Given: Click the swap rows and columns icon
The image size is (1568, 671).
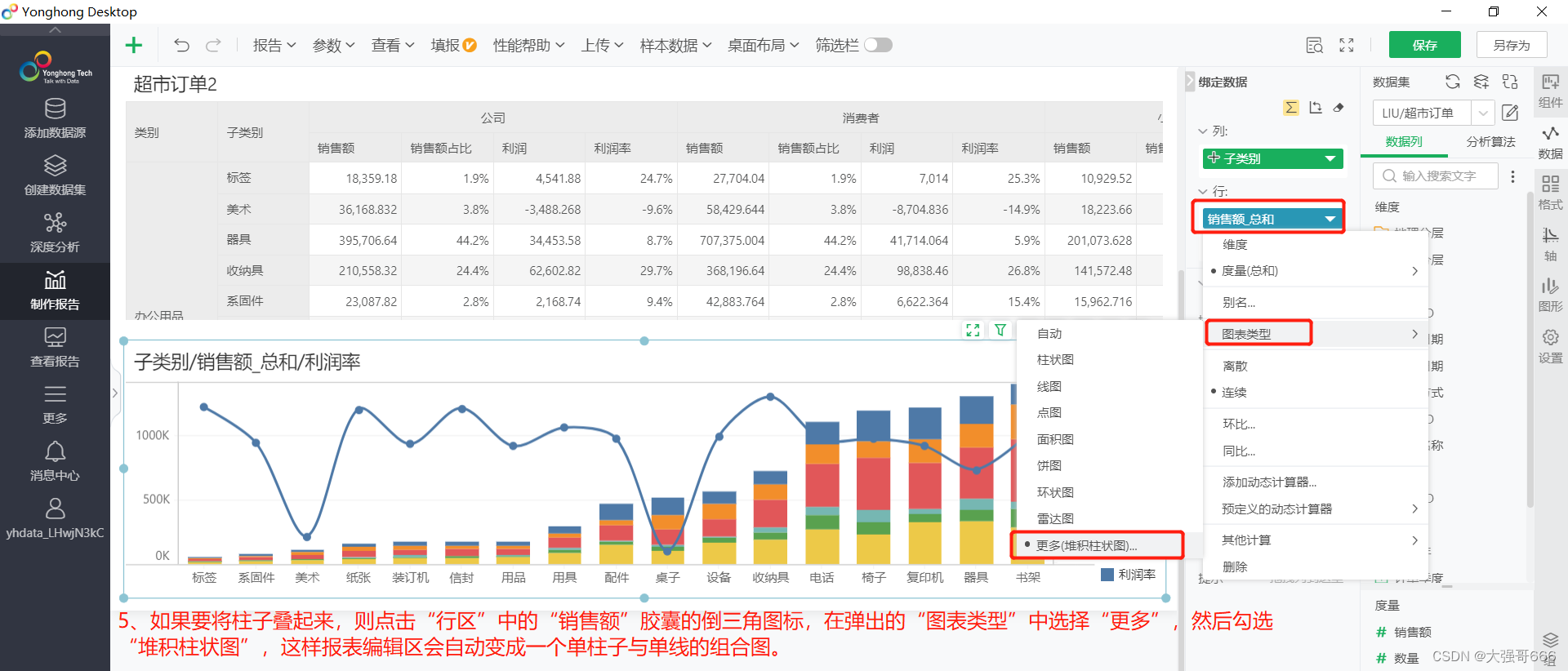Looking at the screenshot, I should [1315, 108].
